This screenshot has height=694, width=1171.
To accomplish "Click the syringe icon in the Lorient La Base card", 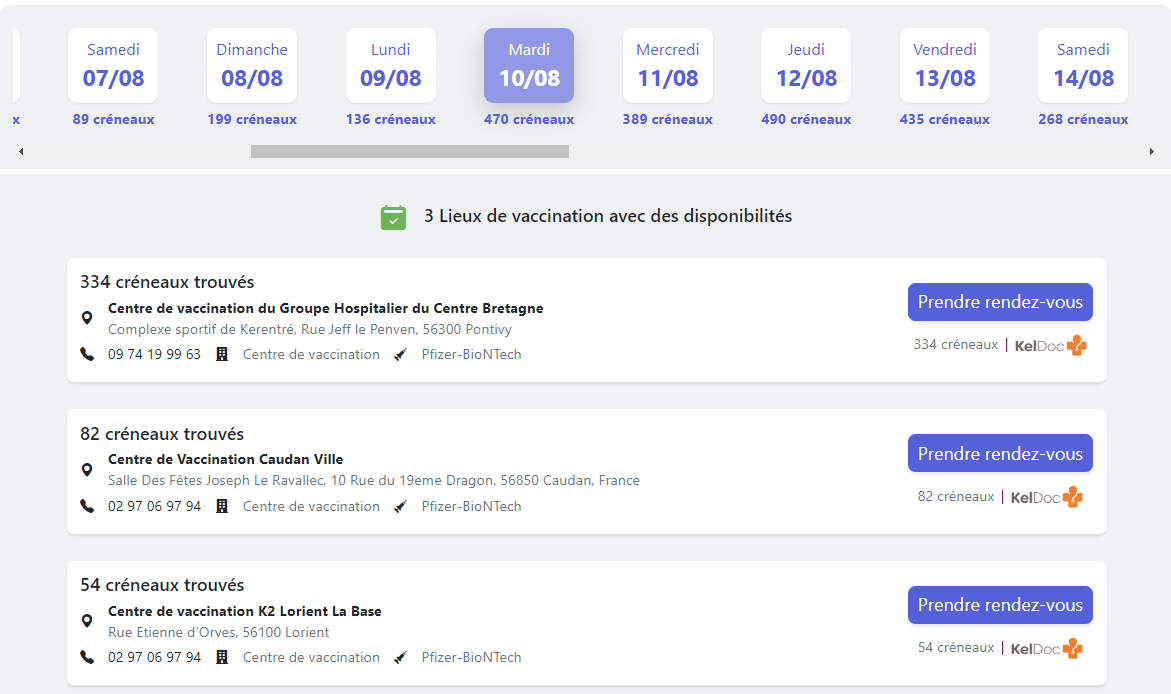I will (x=401, y=657).
